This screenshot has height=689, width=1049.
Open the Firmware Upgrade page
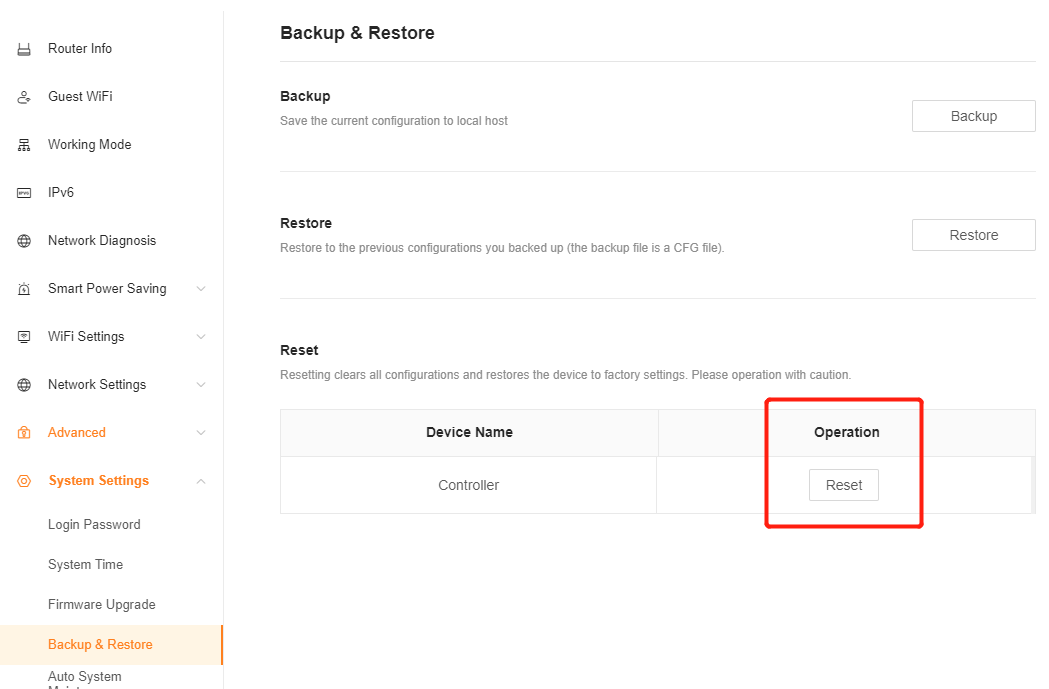coord(101,605)
